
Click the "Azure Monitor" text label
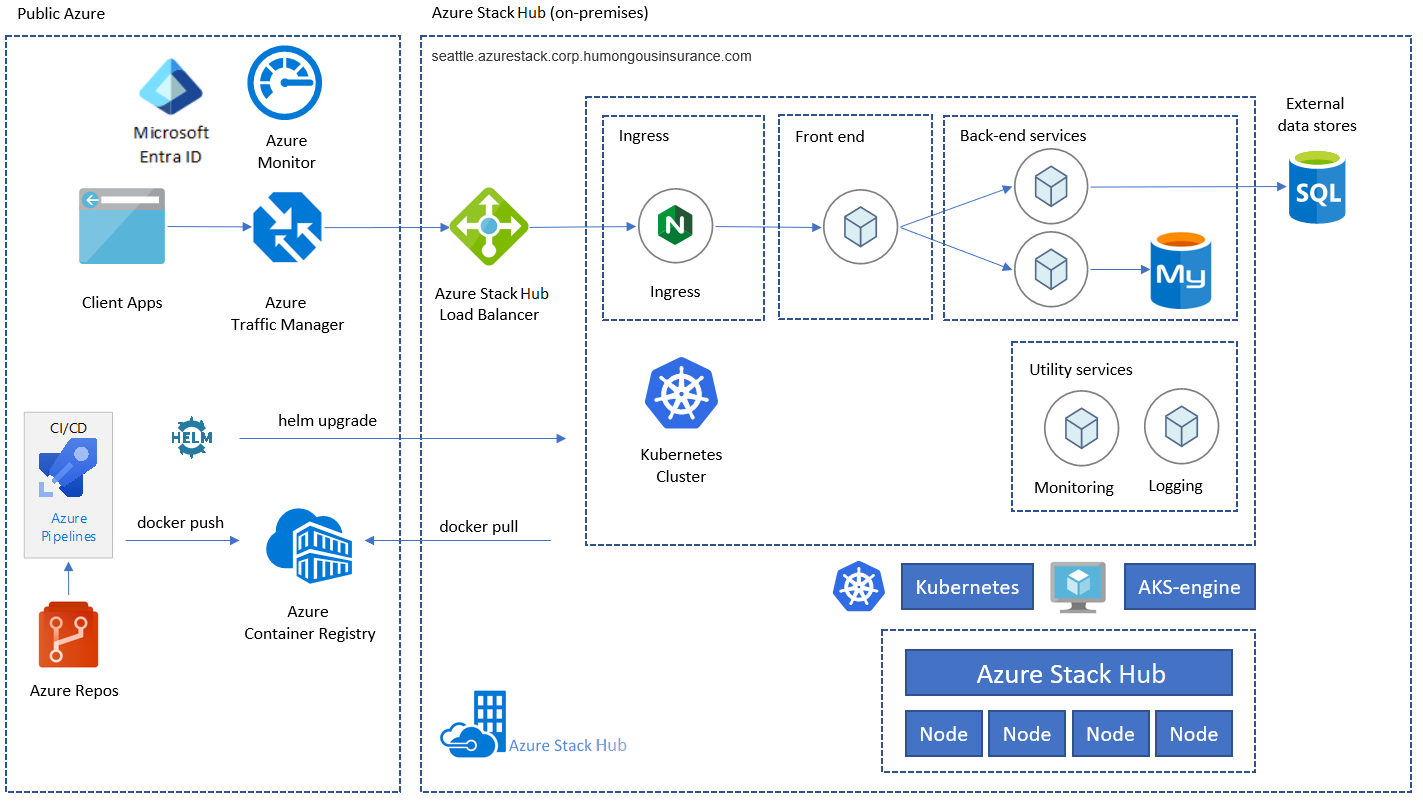coord(286,151)
